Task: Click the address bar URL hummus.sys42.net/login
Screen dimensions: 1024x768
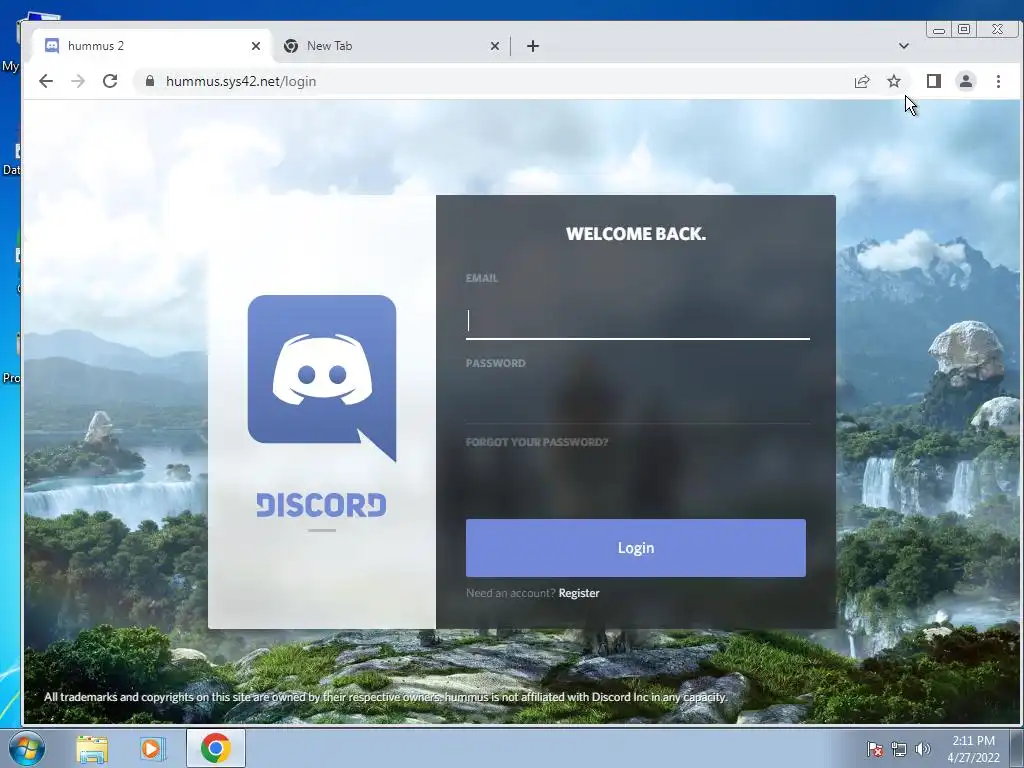Action: [241, 81]
